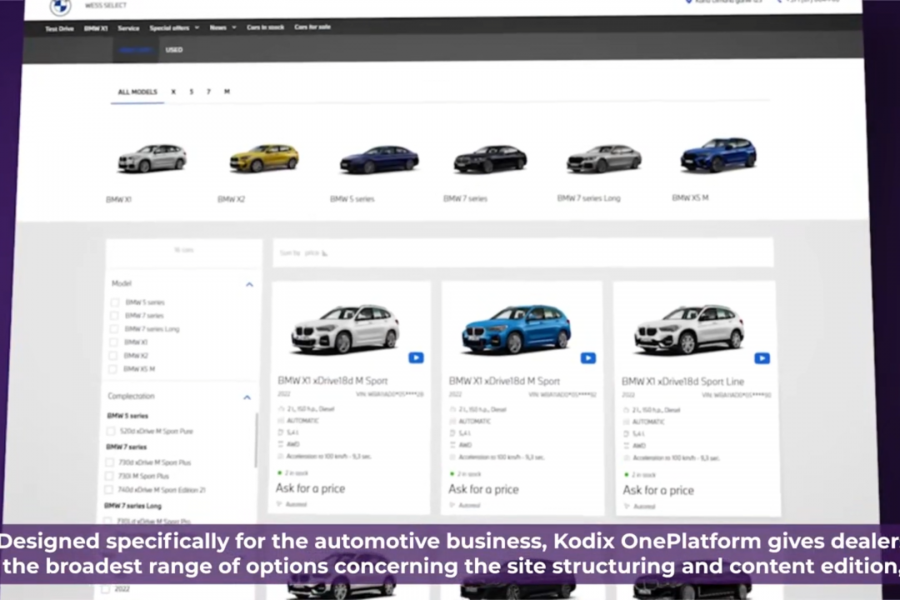Collapse the Model filter section
The image size is (900, 600).
tap(249, 284)
